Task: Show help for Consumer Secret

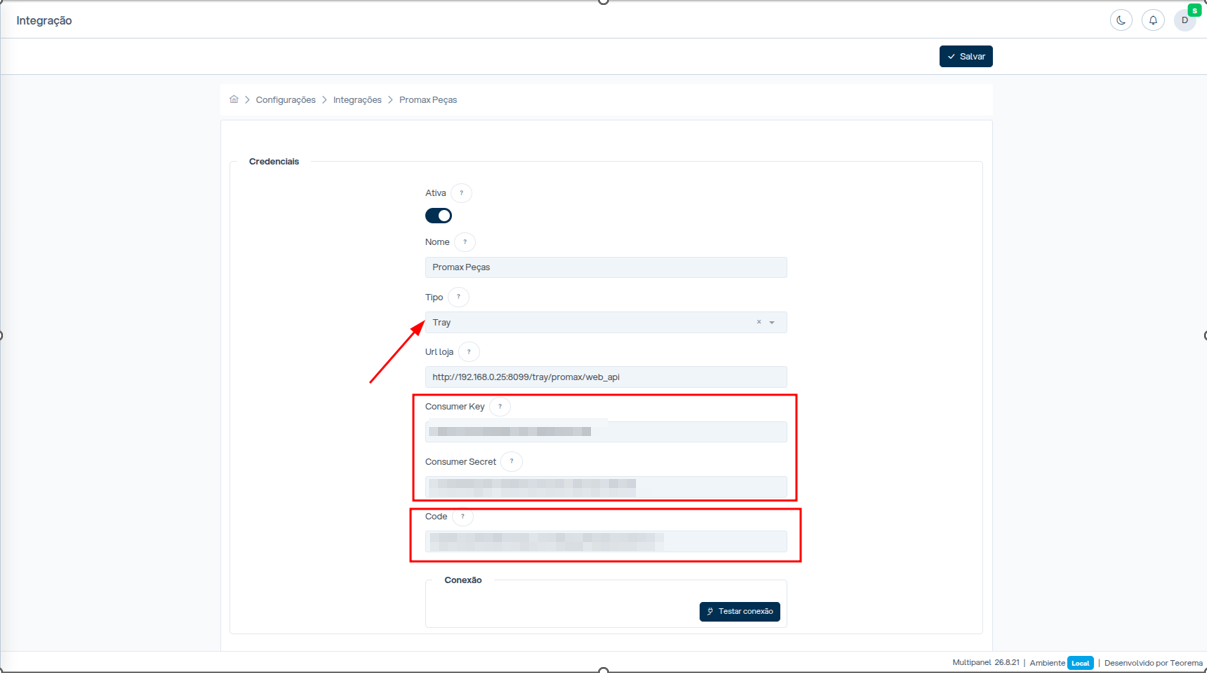Action: (511, 461)
